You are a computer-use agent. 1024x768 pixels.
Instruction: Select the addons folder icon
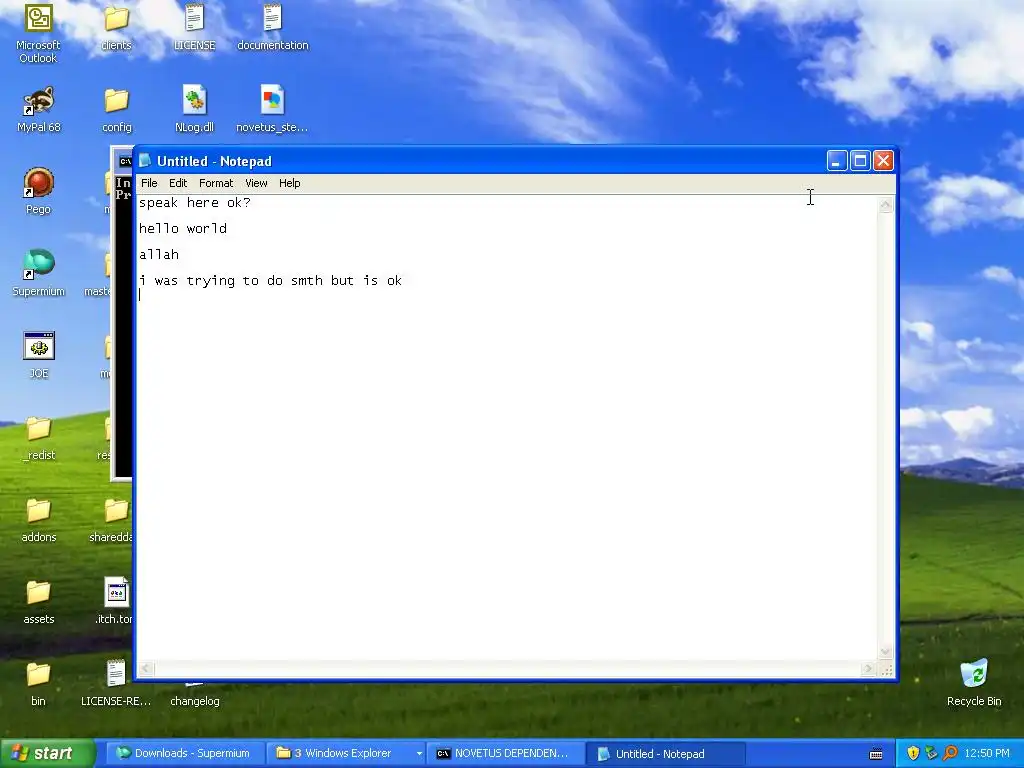click(x=39, y=519)
